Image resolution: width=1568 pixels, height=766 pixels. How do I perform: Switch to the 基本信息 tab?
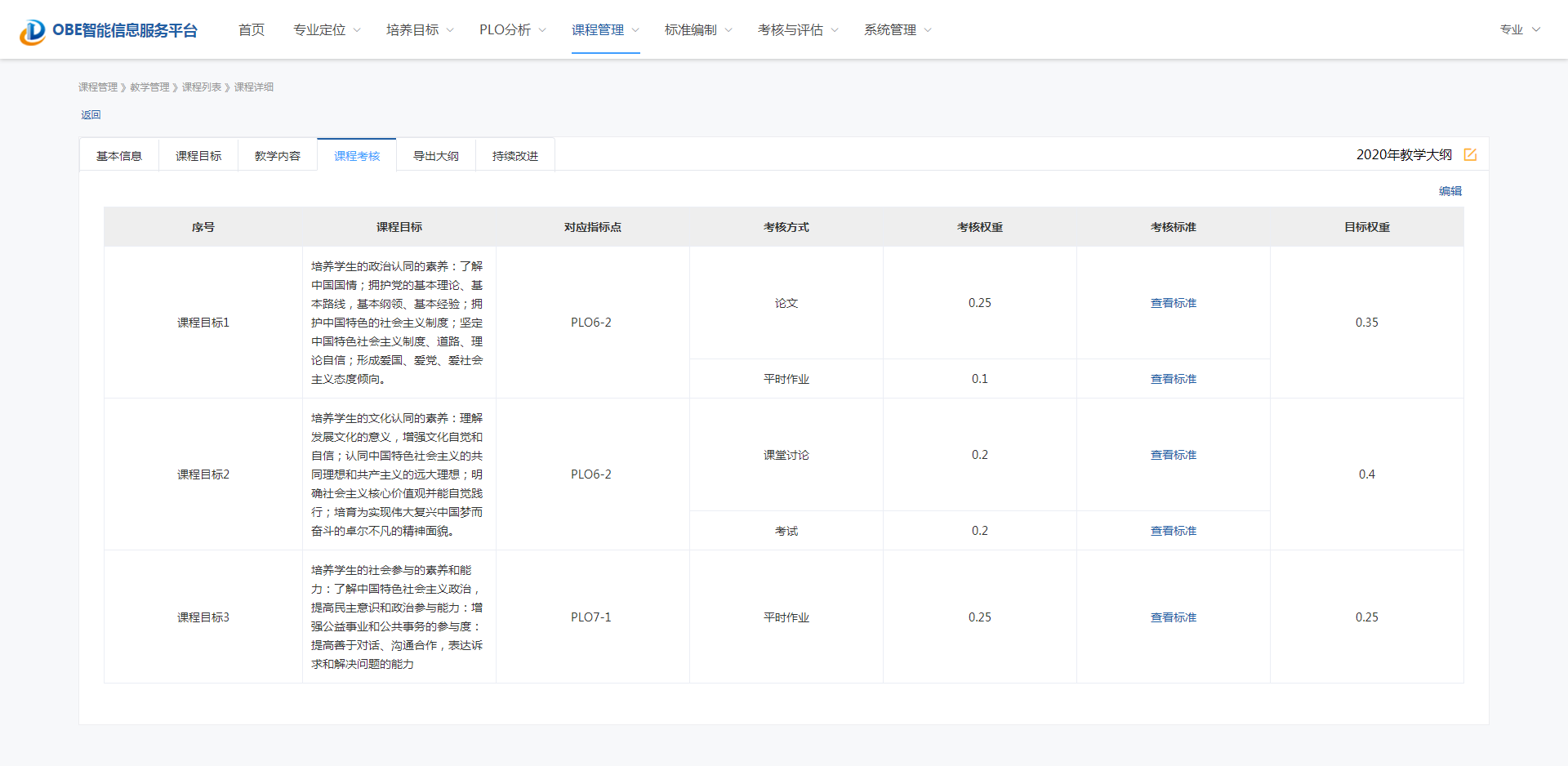pyautogui.click(x=119, y=156)
